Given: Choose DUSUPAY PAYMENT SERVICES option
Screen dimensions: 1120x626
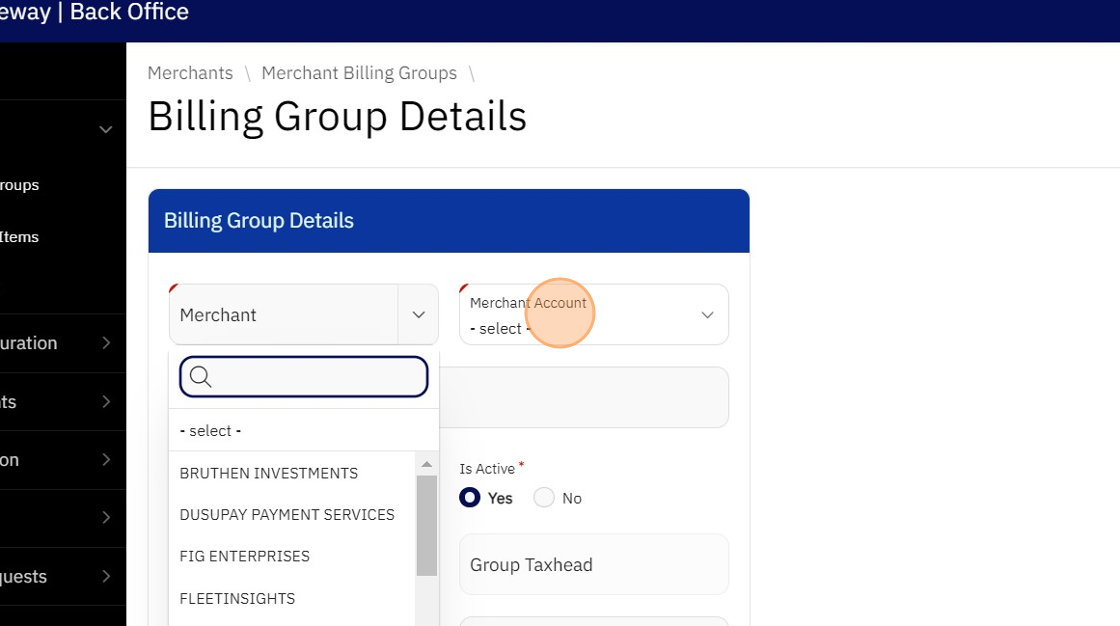Looking at the screenshot, I should point(287,515).
